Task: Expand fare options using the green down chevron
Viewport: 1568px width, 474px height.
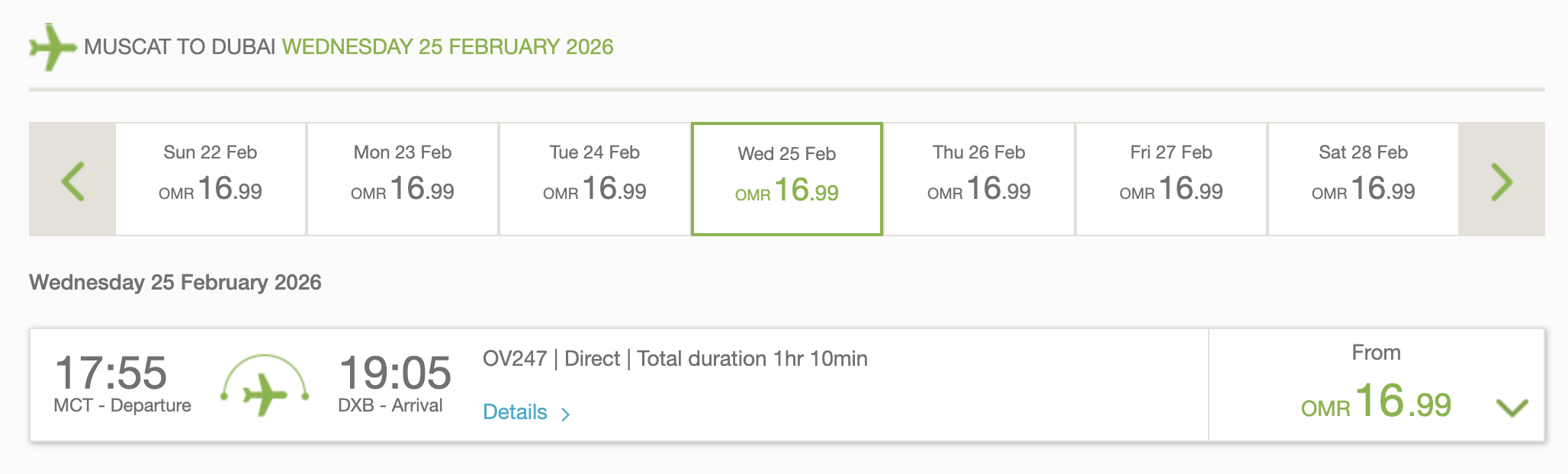Action: pos(1512,408)
